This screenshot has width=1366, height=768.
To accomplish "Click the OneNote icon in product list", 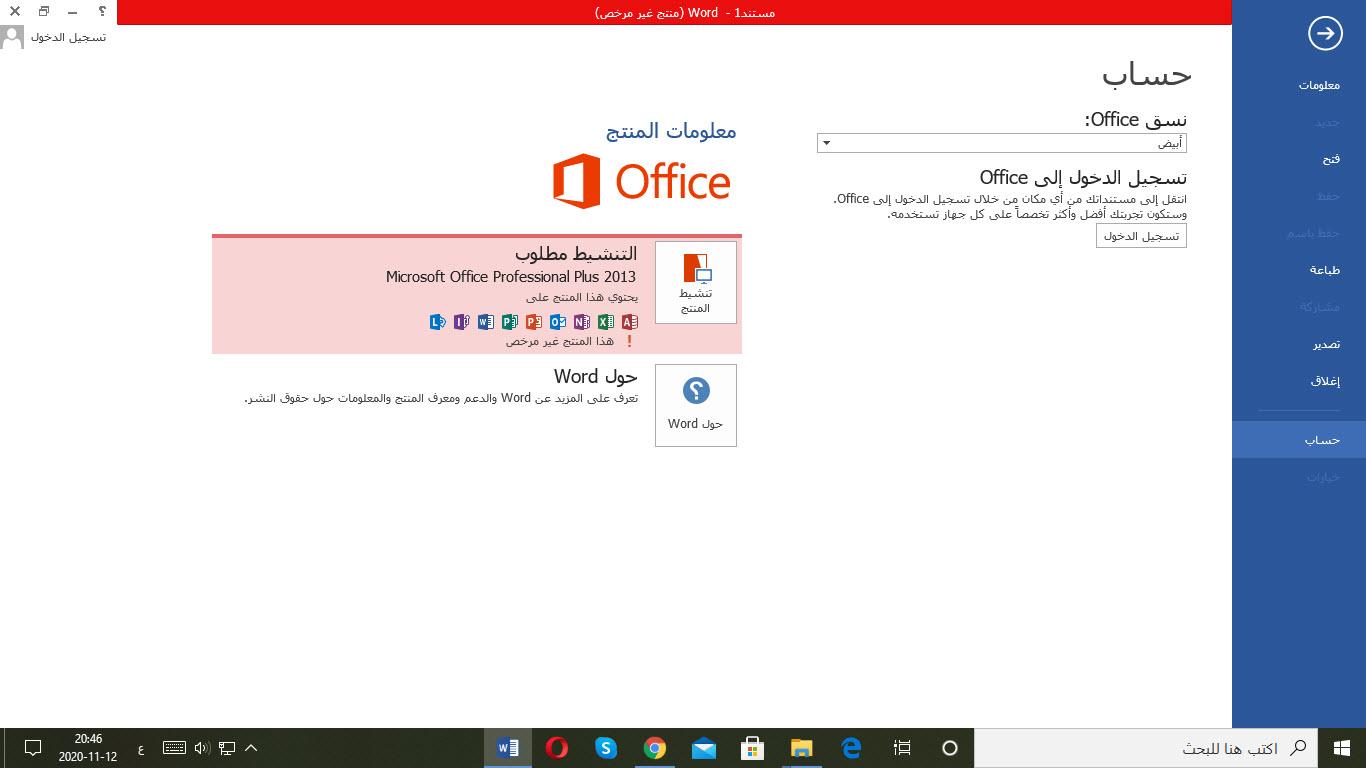I will coord(581,322).
